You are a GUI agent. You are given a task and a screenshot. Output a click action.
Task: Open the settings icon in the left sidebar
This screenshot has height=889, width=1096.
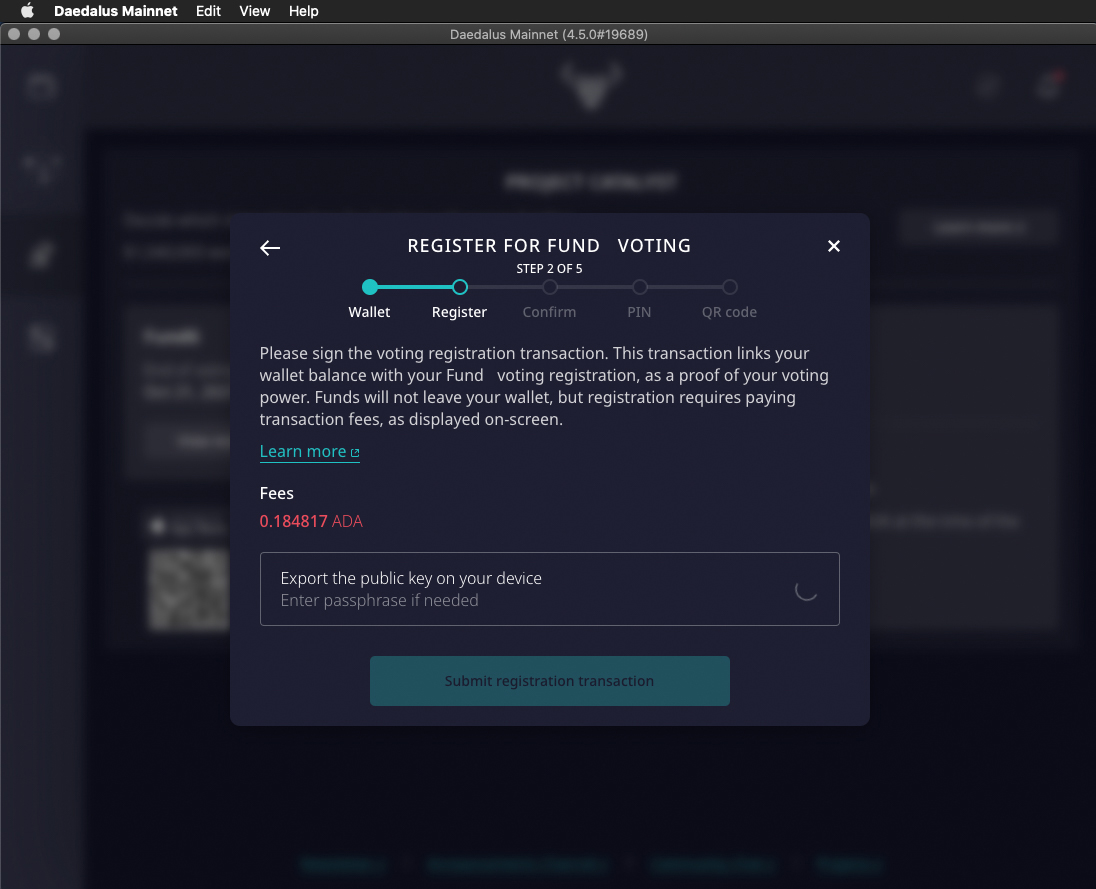(x=42, y=340)
